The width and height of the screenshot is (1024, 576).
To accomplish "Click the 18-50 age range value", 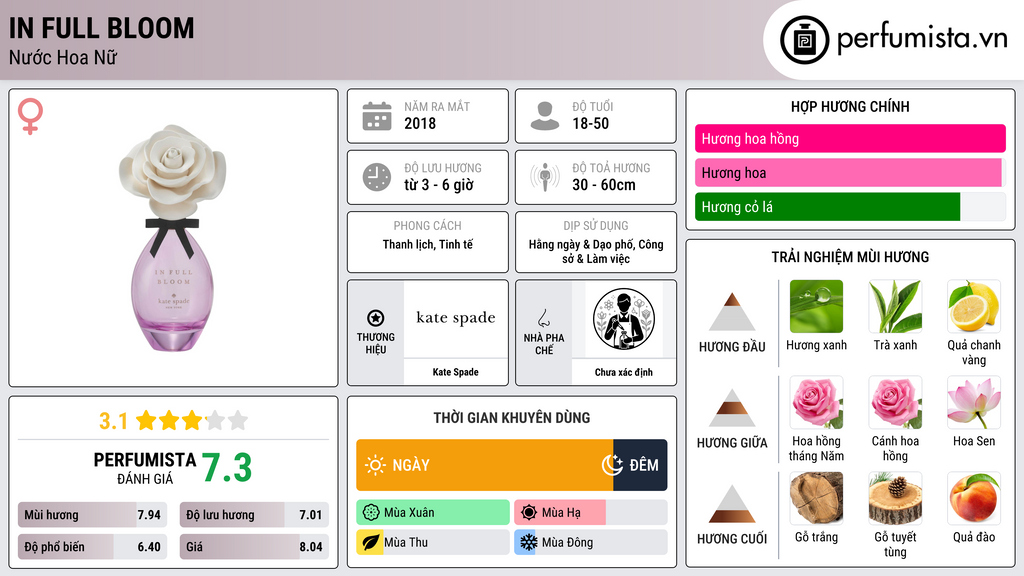I will tap(590, 123).
